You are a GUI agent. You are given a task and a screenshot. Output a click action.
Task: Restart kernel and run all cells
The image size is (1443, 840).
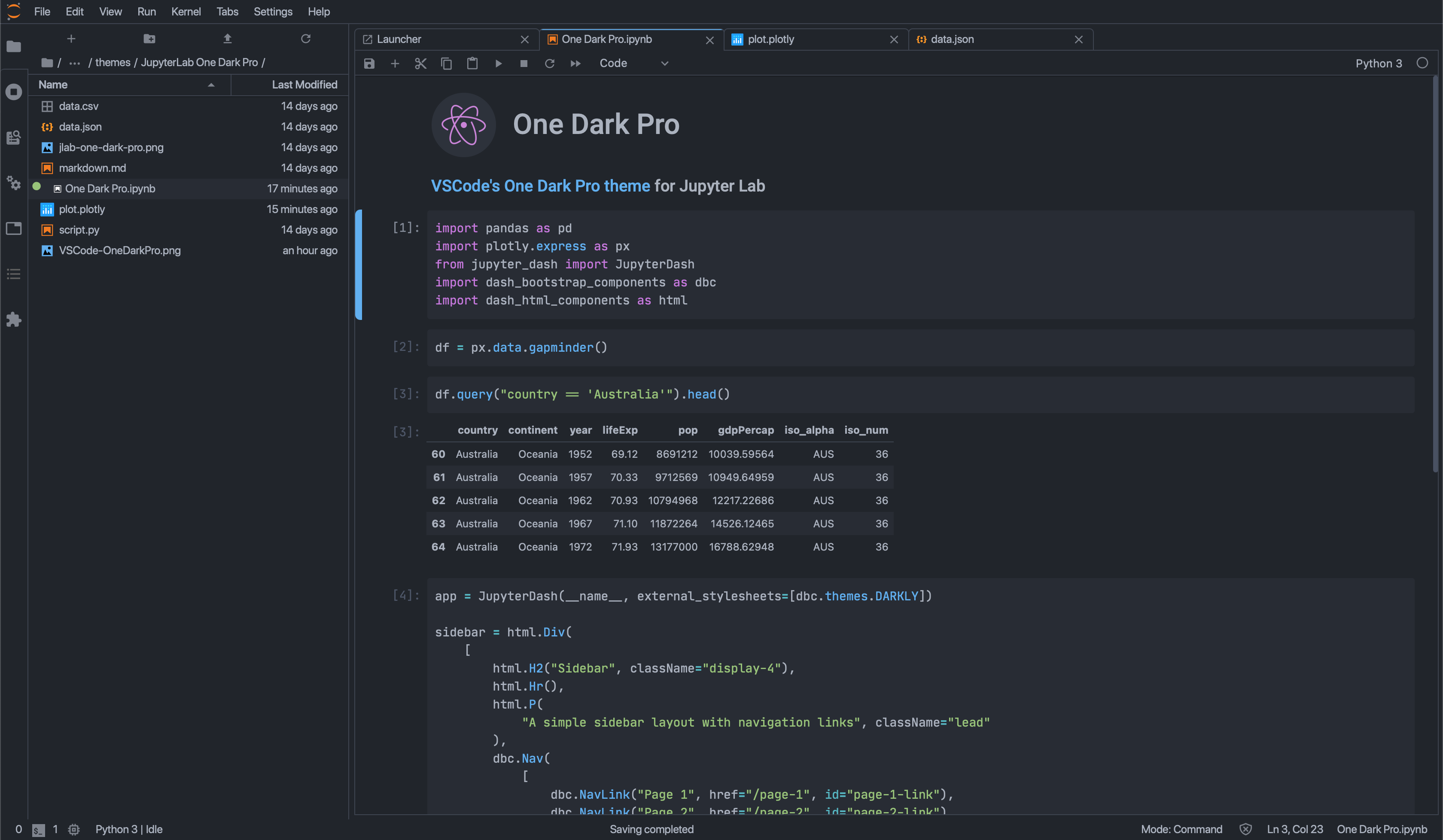click(x=575, y=64)
